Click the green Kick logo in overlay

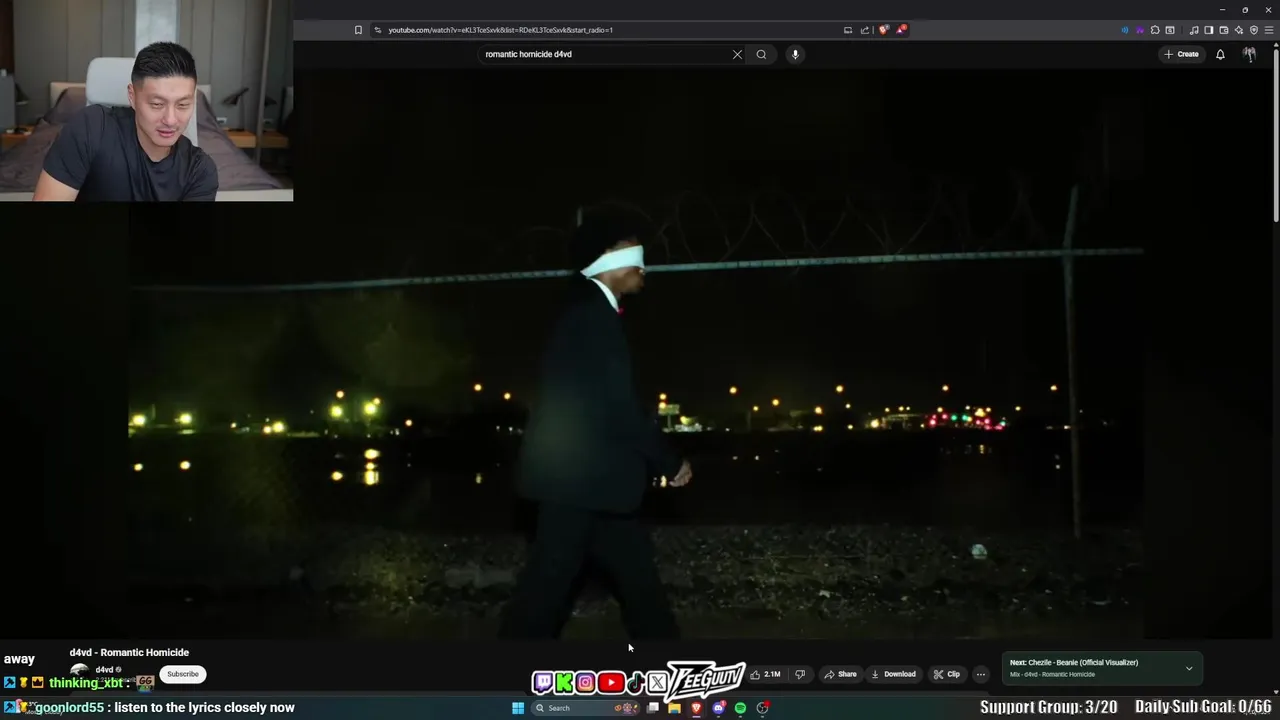564,683
